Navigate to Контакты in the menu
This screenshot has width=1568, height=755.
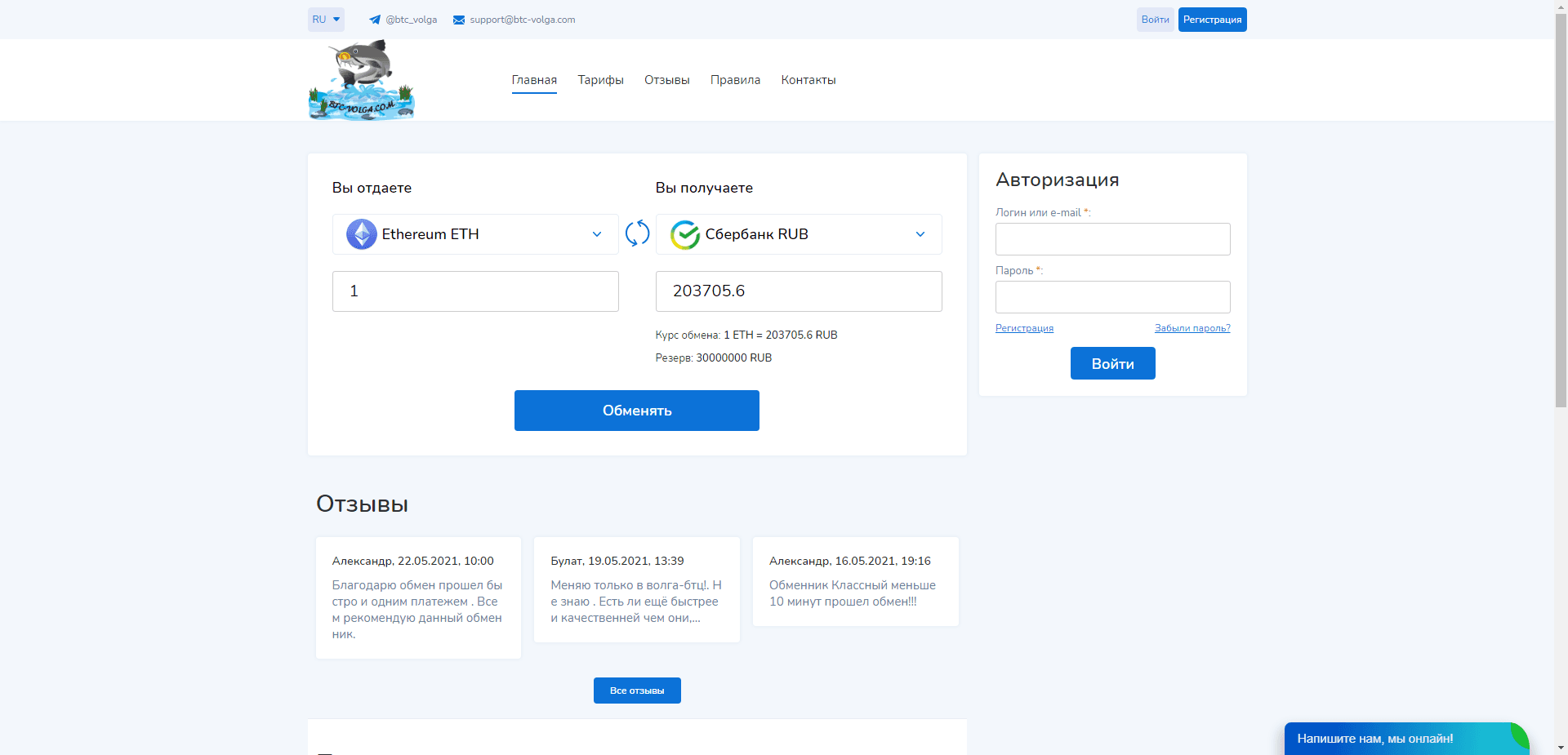808,80
